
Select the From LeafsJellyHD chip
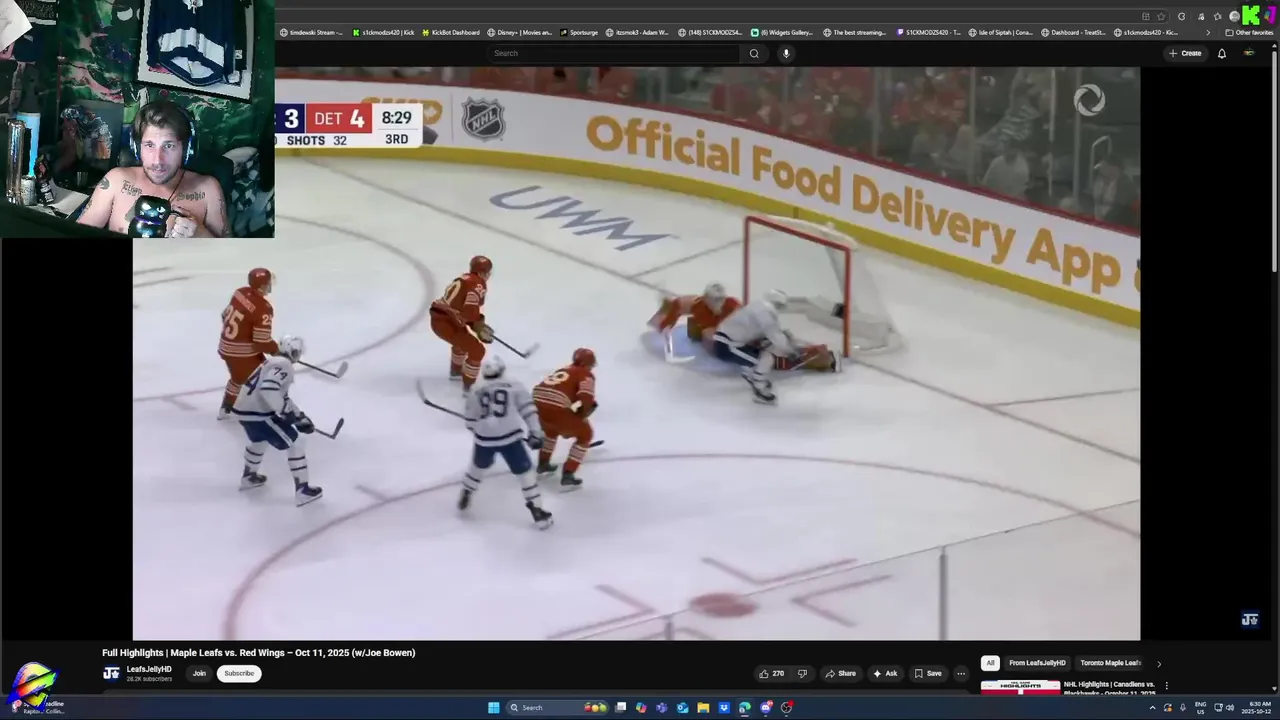[1037, 663]
